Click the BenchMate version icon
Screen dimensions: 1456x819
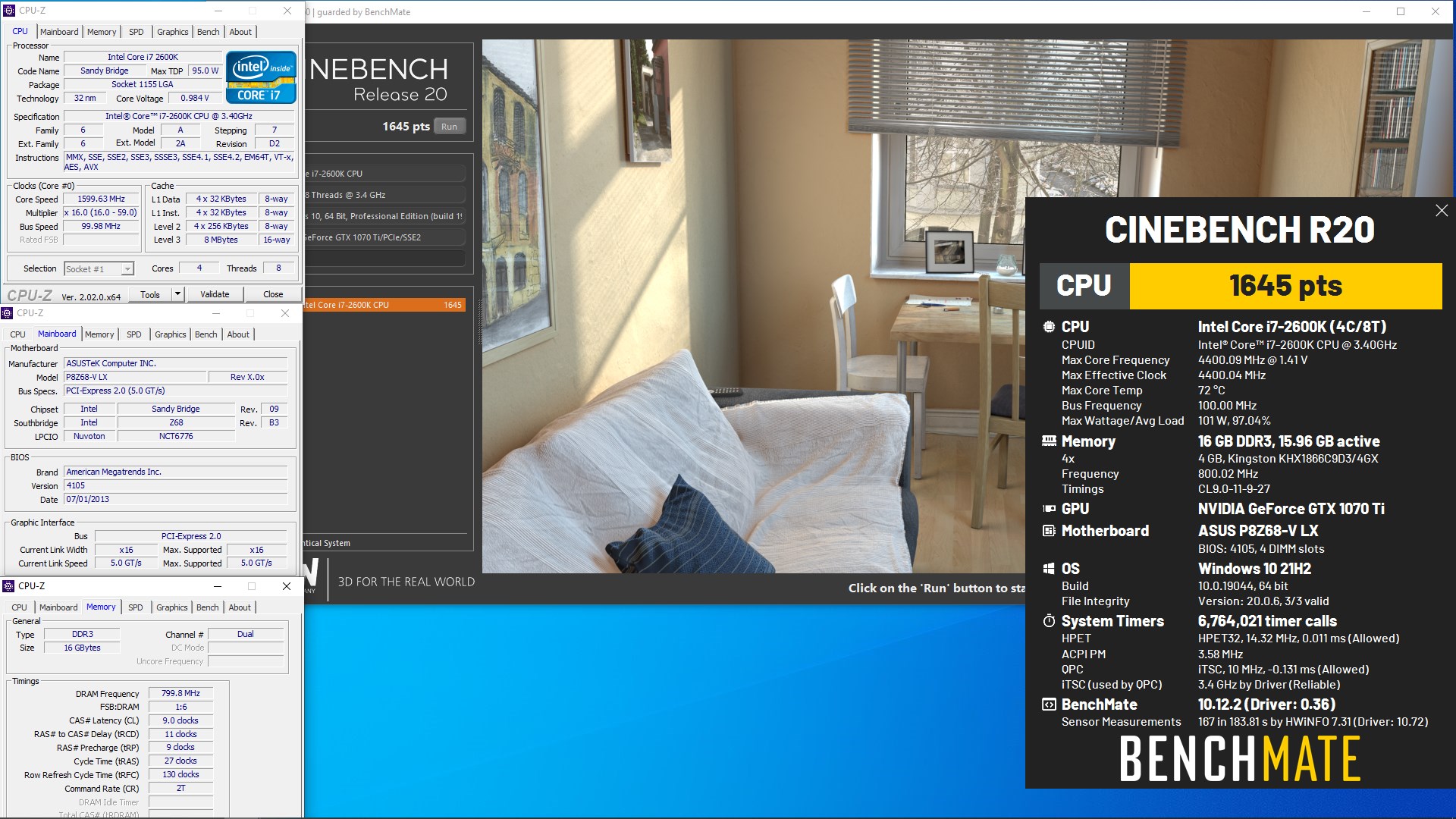click(1049, 704)
